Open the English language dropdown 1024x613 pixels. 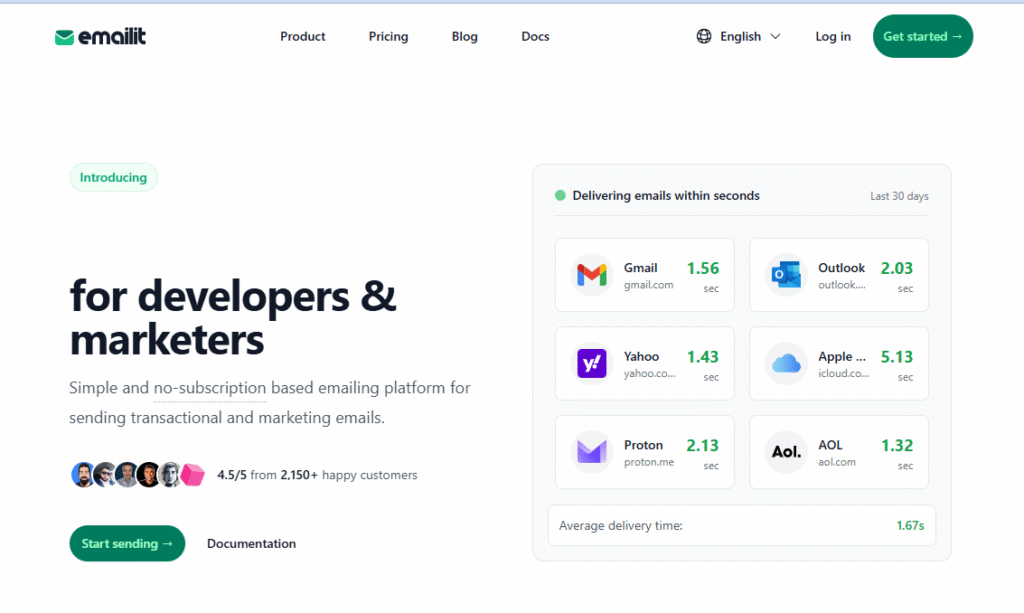741,36
